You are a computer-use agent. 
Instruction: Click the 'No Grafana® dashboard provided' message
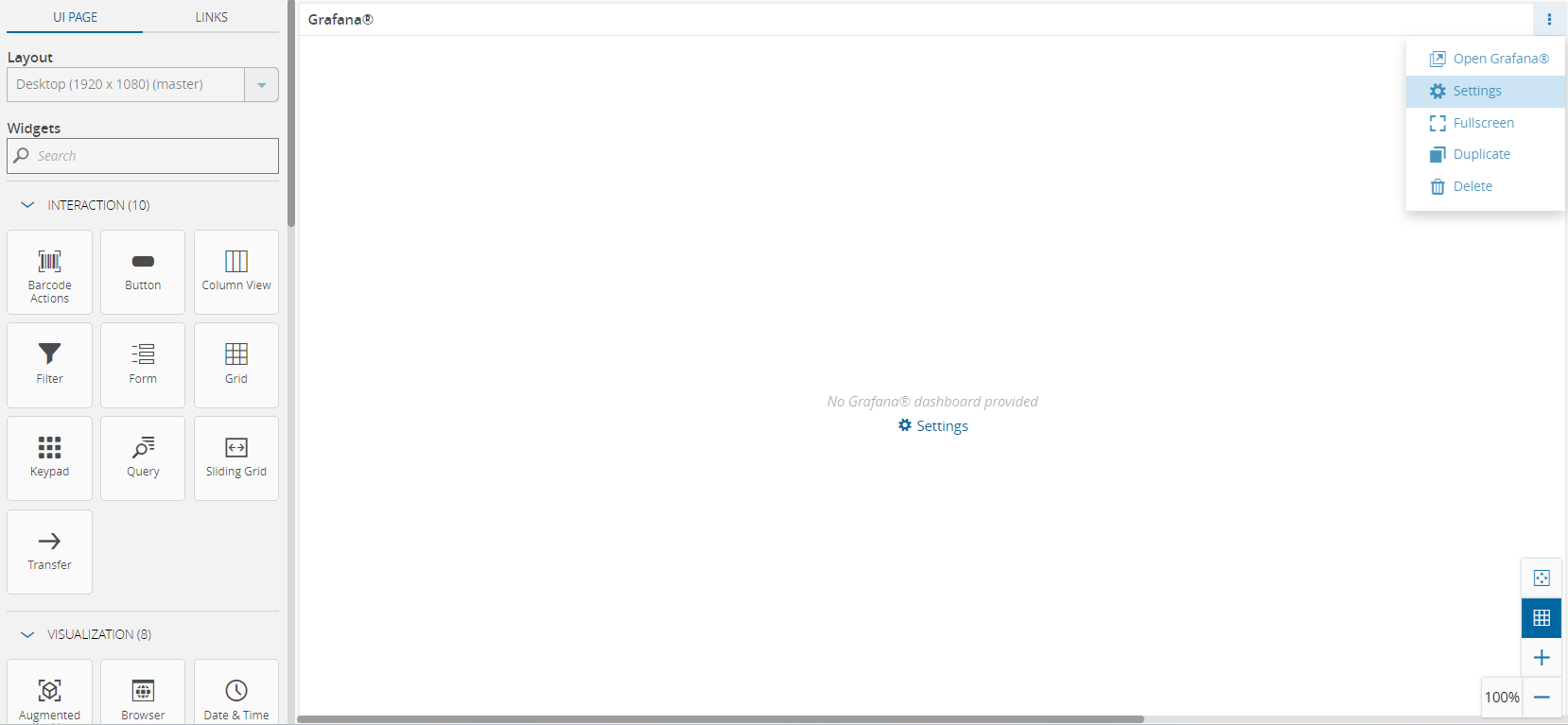932,402
